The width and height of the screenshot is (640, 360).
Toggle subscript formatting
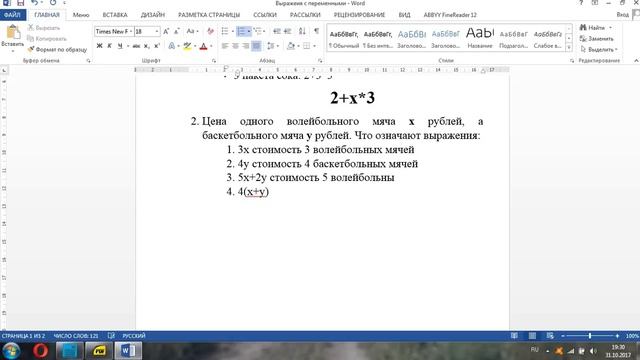tap(147, 46)
